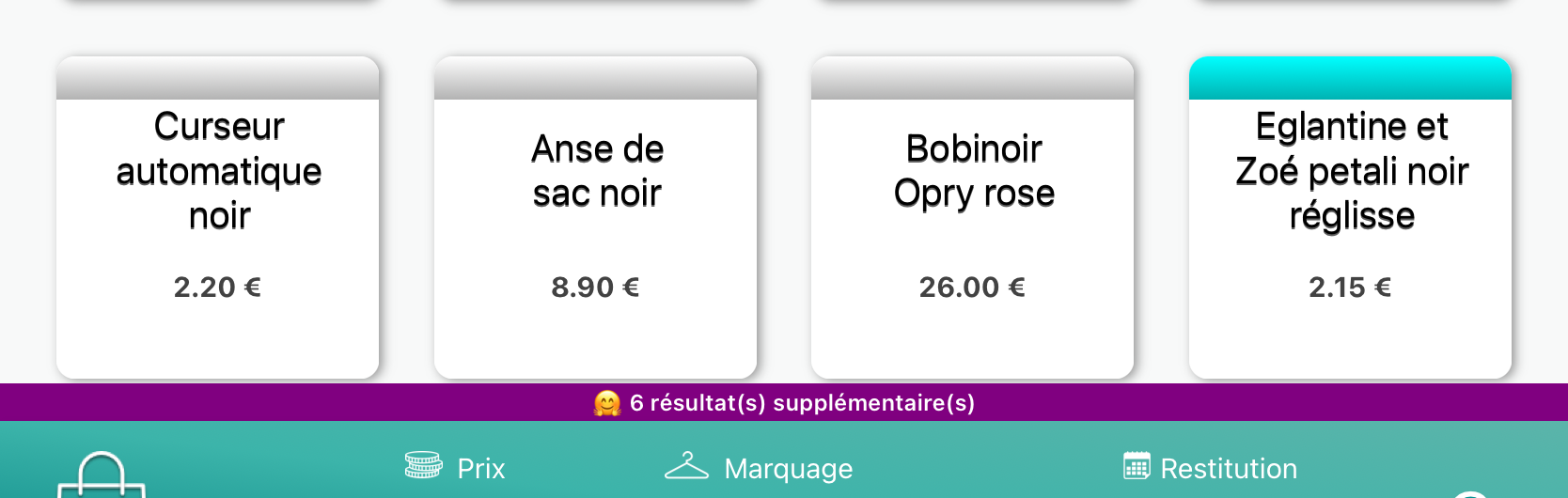Click the hugging emoji in purple banner
Viewport: 1568px width, 498px height.
[x=607, y=403]
